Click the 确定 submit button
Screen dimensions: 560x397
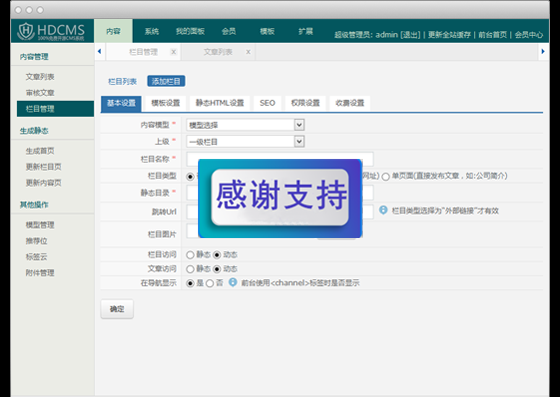pos(117,309)
